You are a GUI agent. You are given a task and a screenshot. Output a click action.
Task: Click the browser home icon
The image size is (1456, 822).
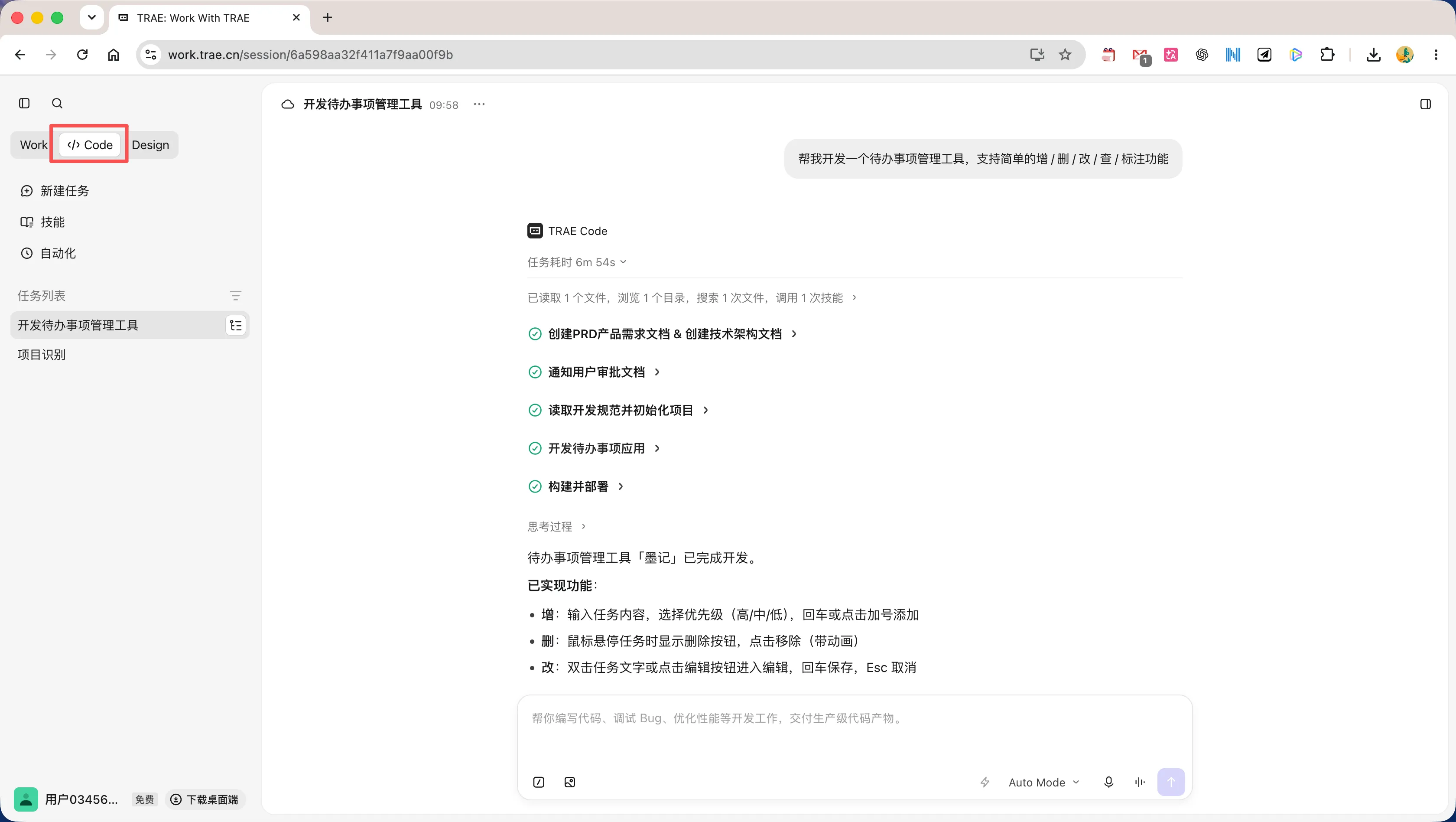tap(114, 54)
